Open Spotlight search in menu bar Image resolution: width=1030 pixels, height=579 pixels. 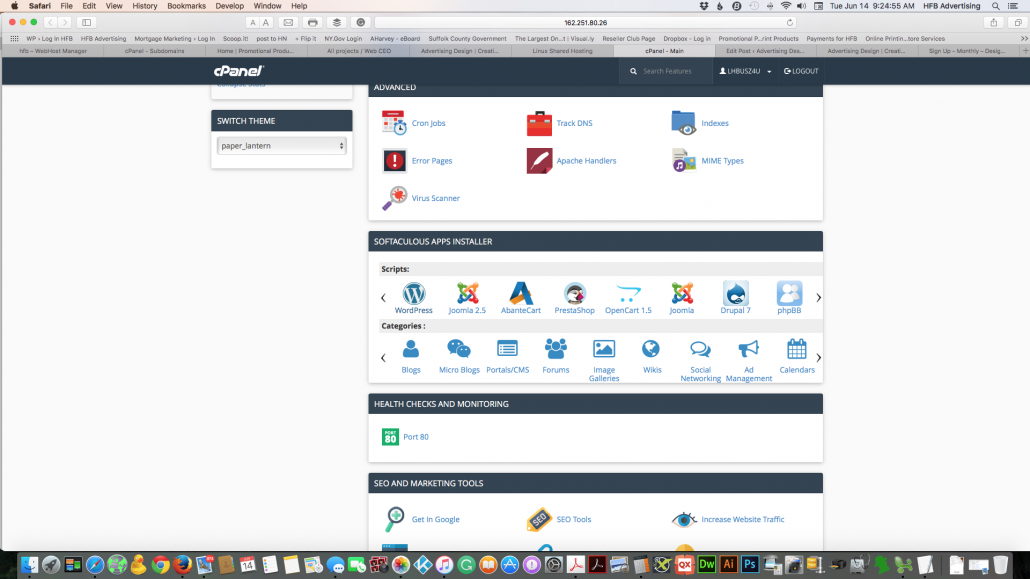tap(996, 6)
